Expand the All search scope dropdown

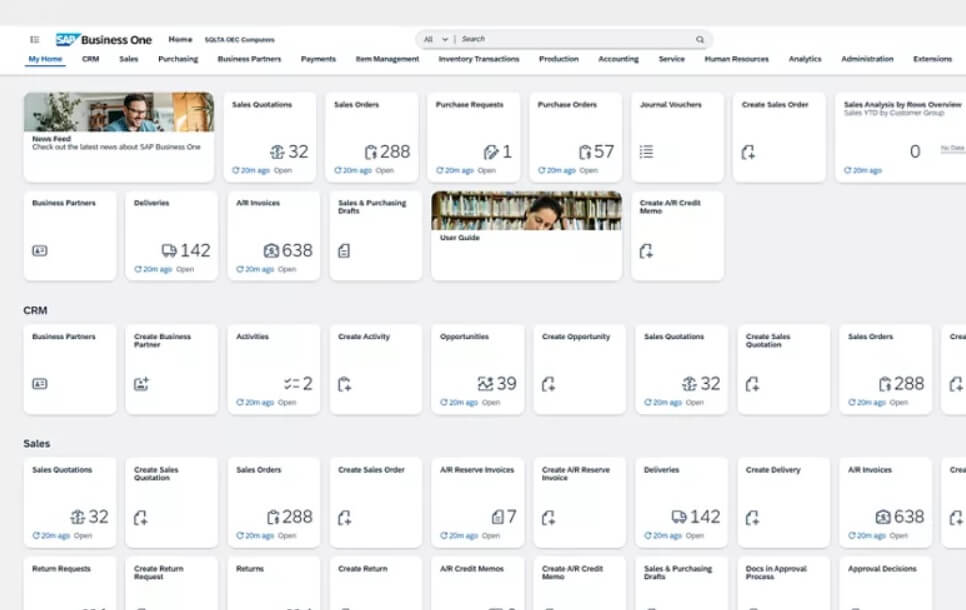pyautogui.click(x=436, y=40)
